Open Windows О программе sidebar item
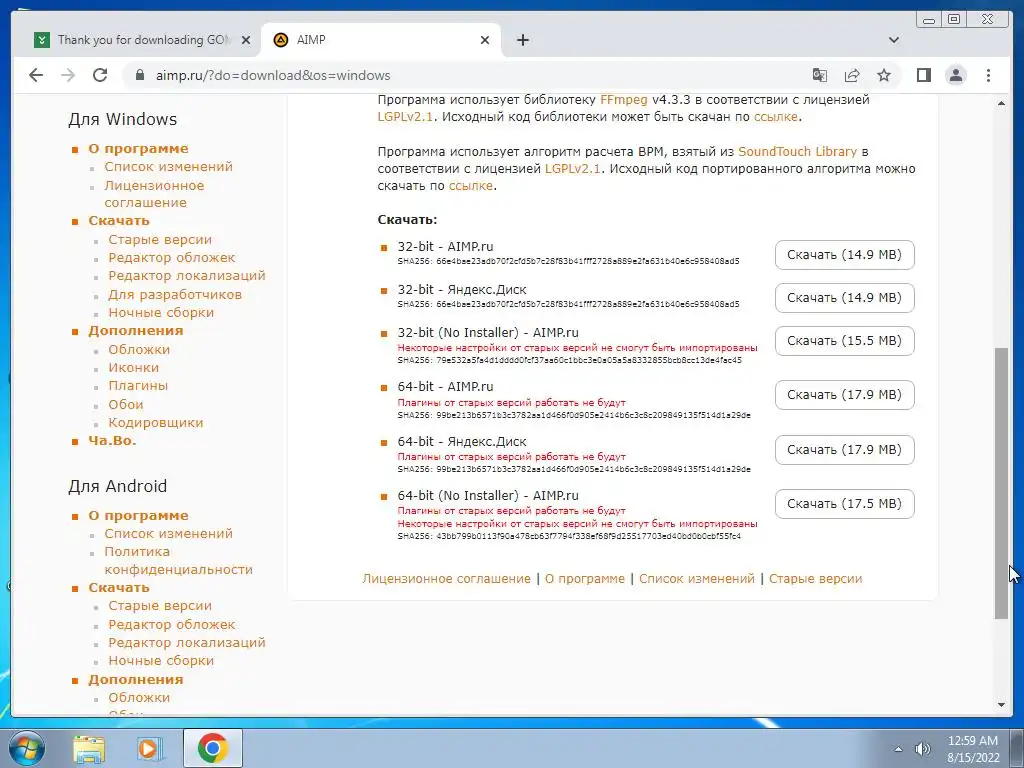The width and height of the screenshot is (1024, 768). [138, 149]
